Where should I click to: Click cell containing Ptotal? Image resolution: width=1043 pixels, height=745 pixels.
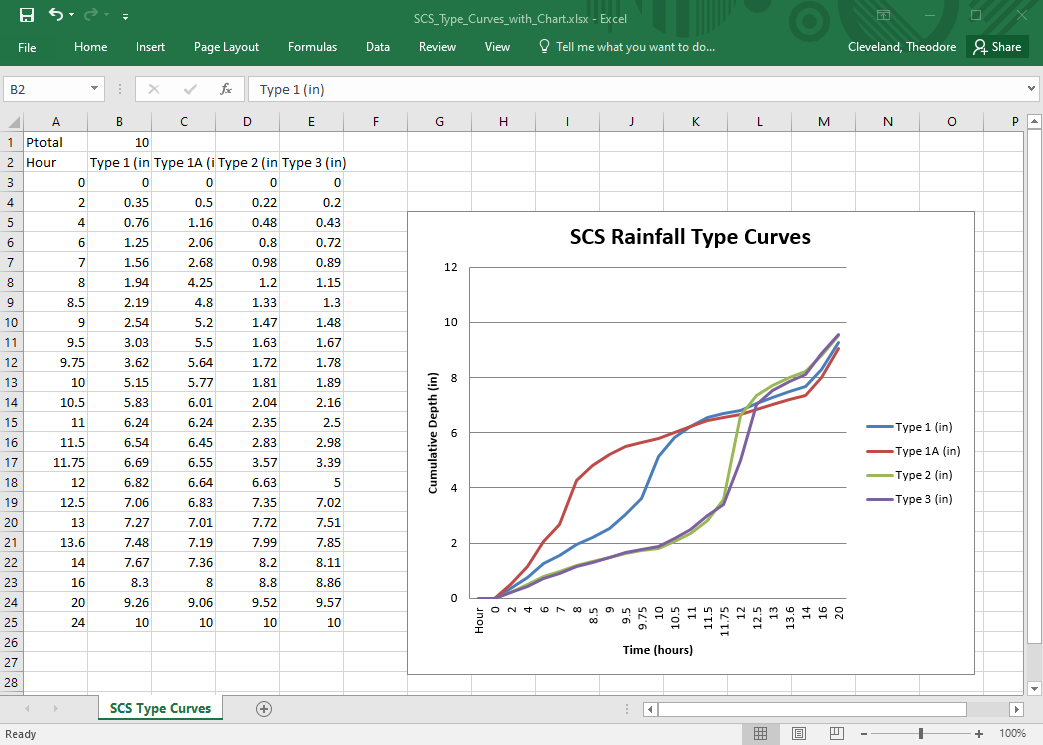55,142
